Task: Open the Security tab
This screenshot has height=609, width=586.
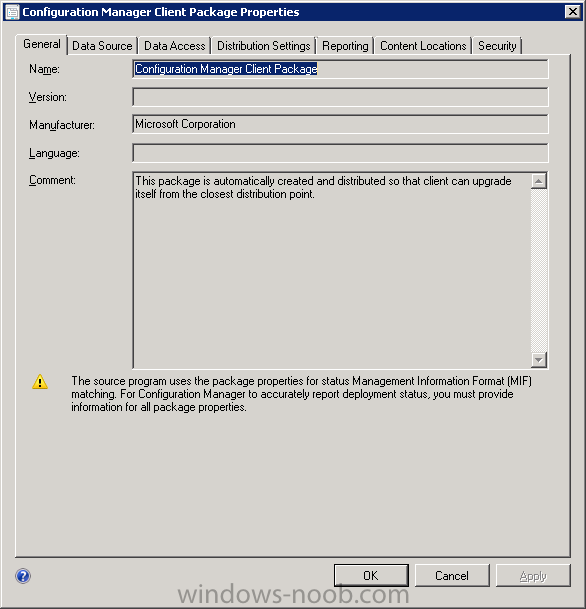Action: [497, 46]
